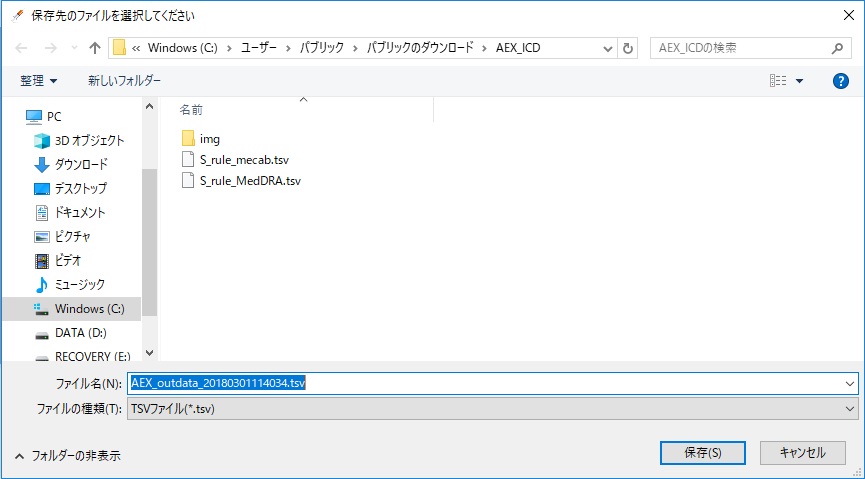Select the img folder
The width and height of the screenshot is (865, 479).
coord(210,139)
